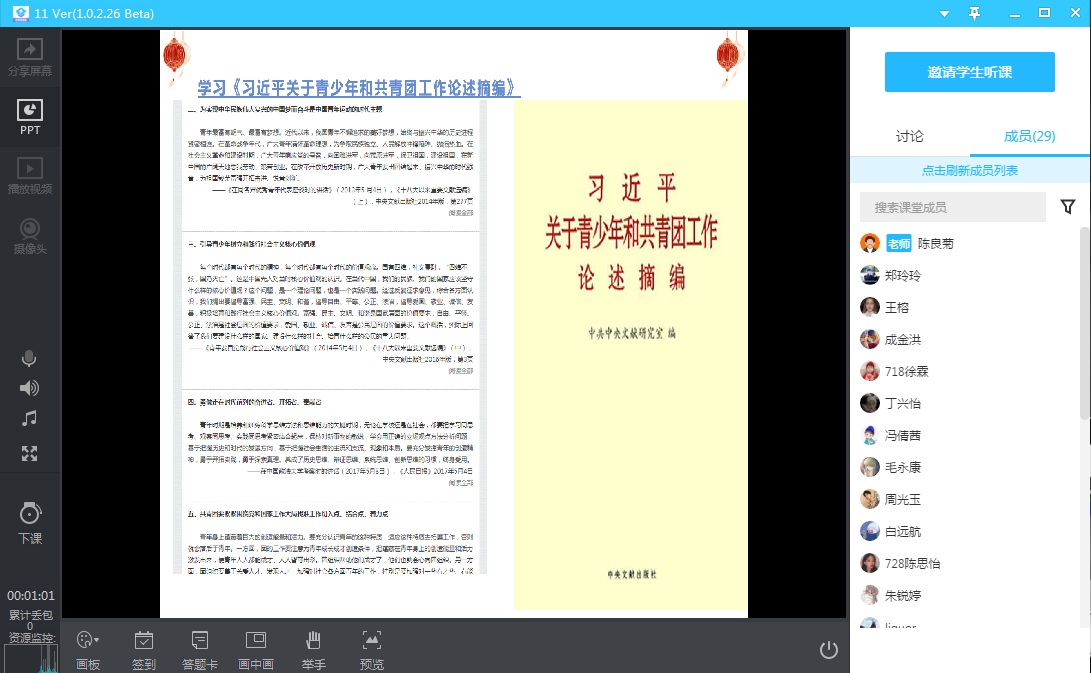Click the 老师 badge beside 陈良菊
This screenshot has height=673, width=1091.
tap(899, 244)
